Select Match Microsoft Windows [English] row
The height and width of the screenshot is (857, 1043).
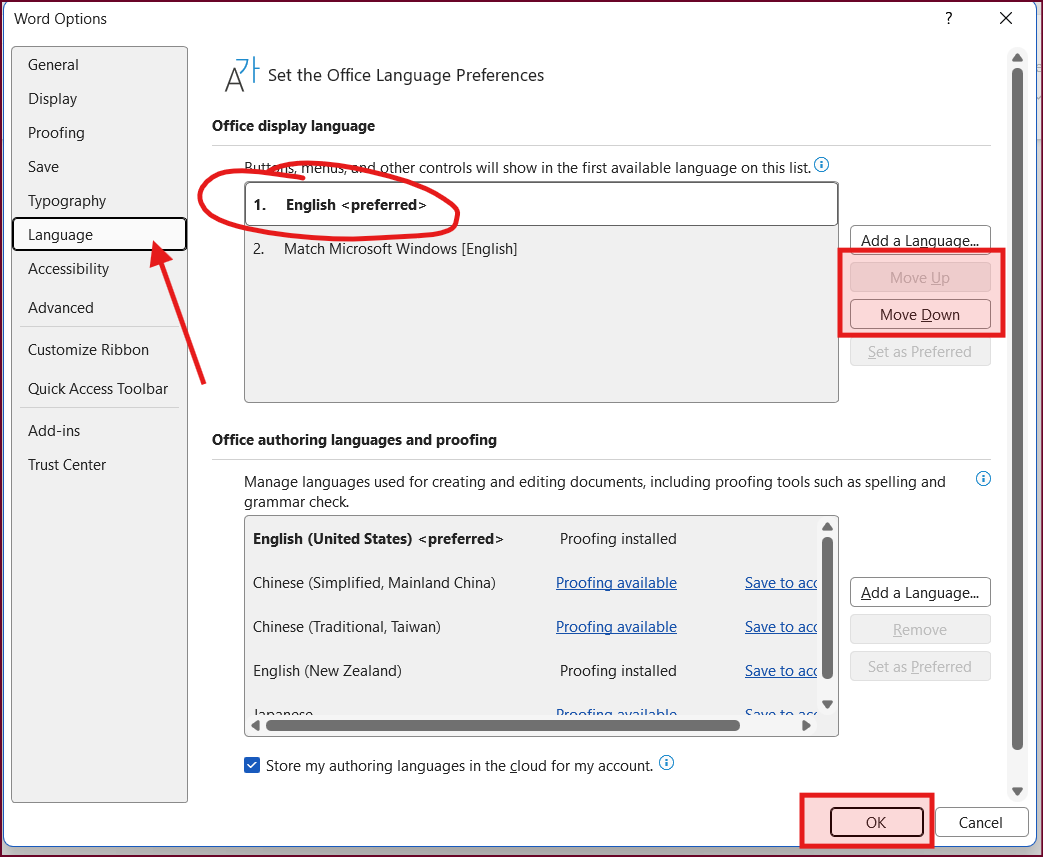[x=541, y=249]
